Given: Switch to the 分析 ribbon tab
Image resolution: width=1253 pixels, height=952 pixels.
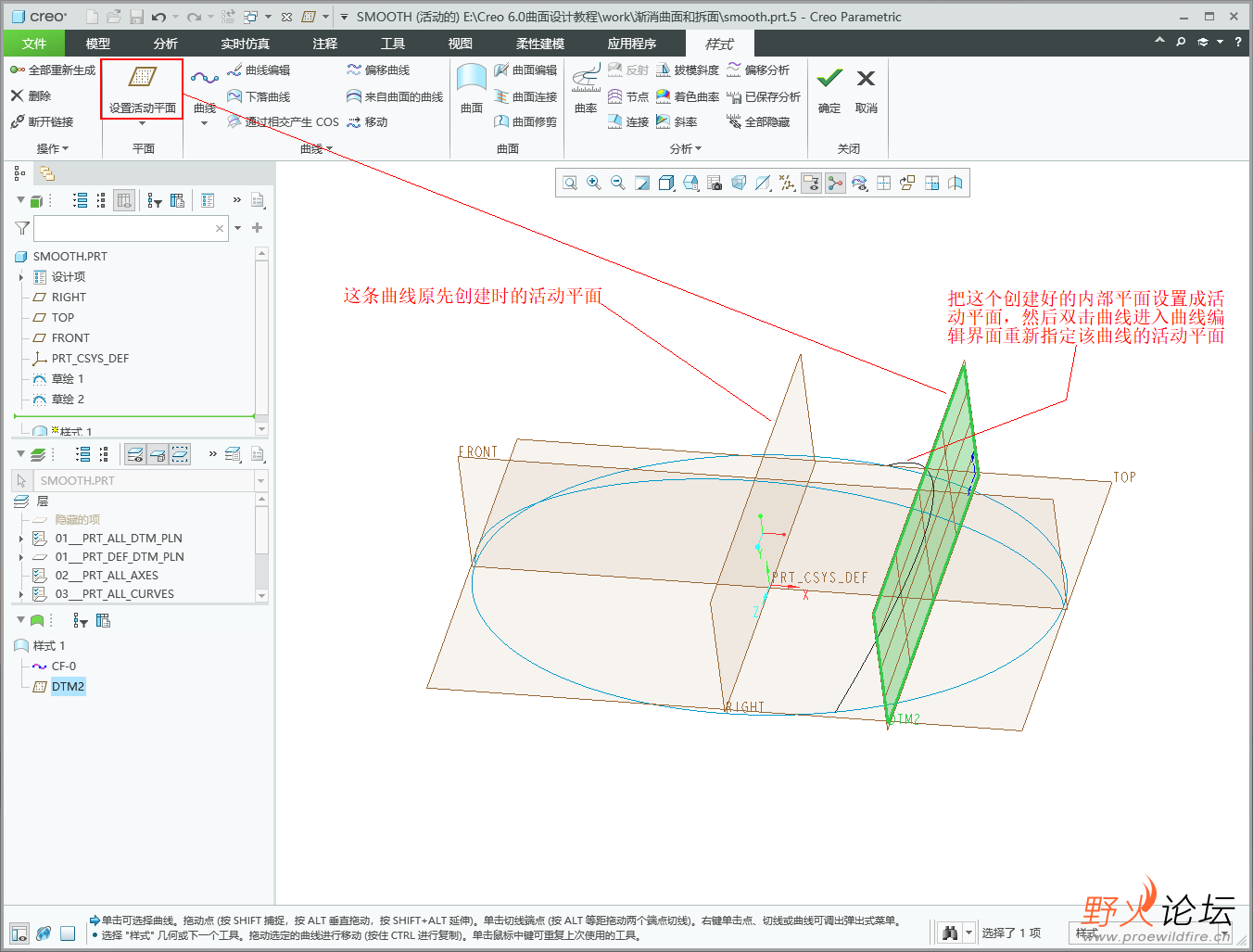Looking at the screenshot, I should pyautogui.click(x=166, y=44).
